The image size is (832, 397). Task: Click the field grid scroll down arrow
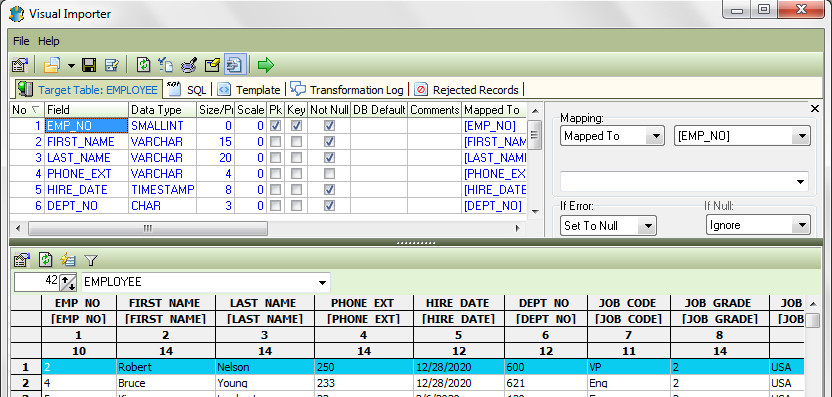pos(535,212)
